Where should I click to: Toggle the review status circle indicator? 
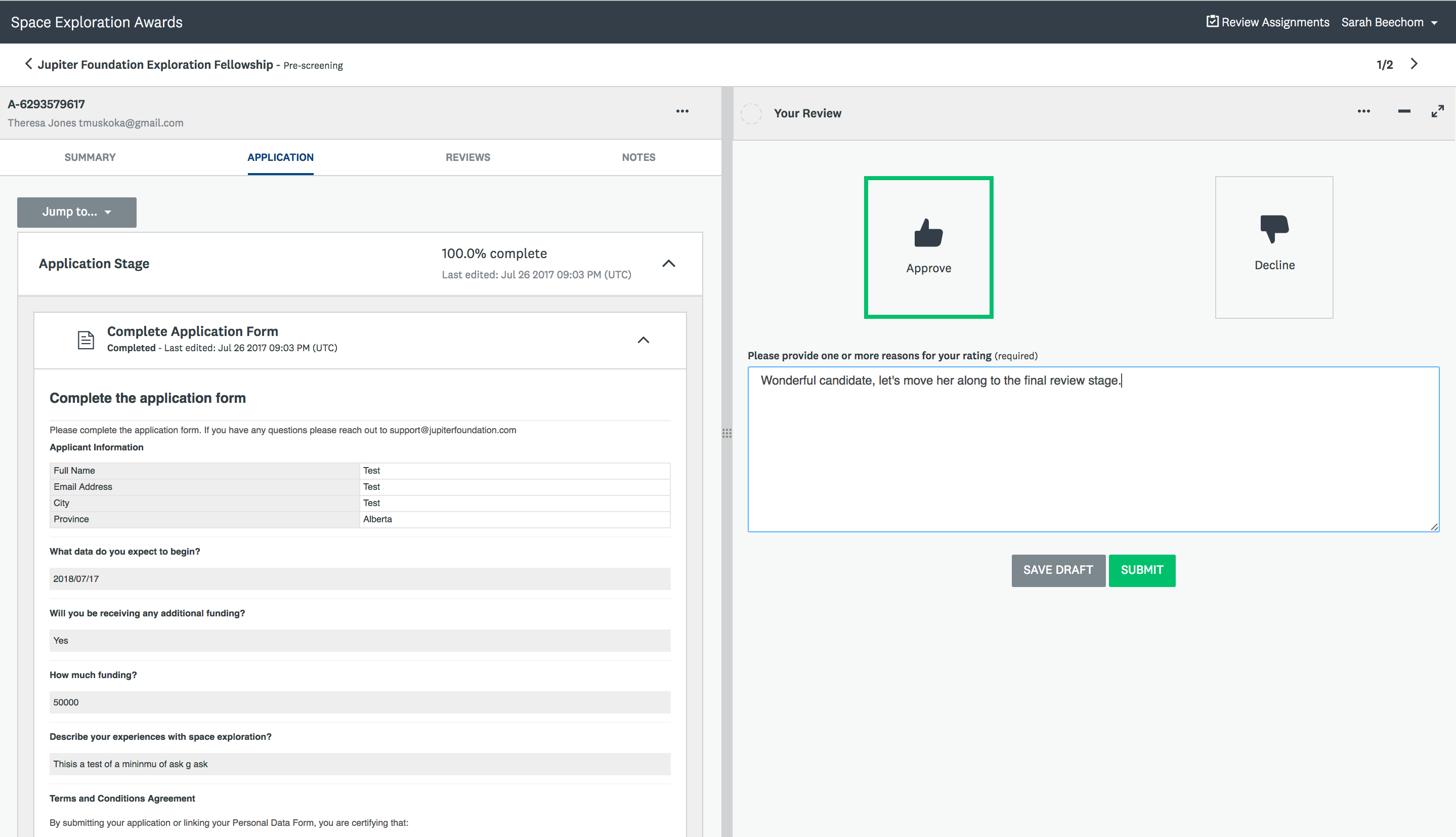tap(751, 113)
